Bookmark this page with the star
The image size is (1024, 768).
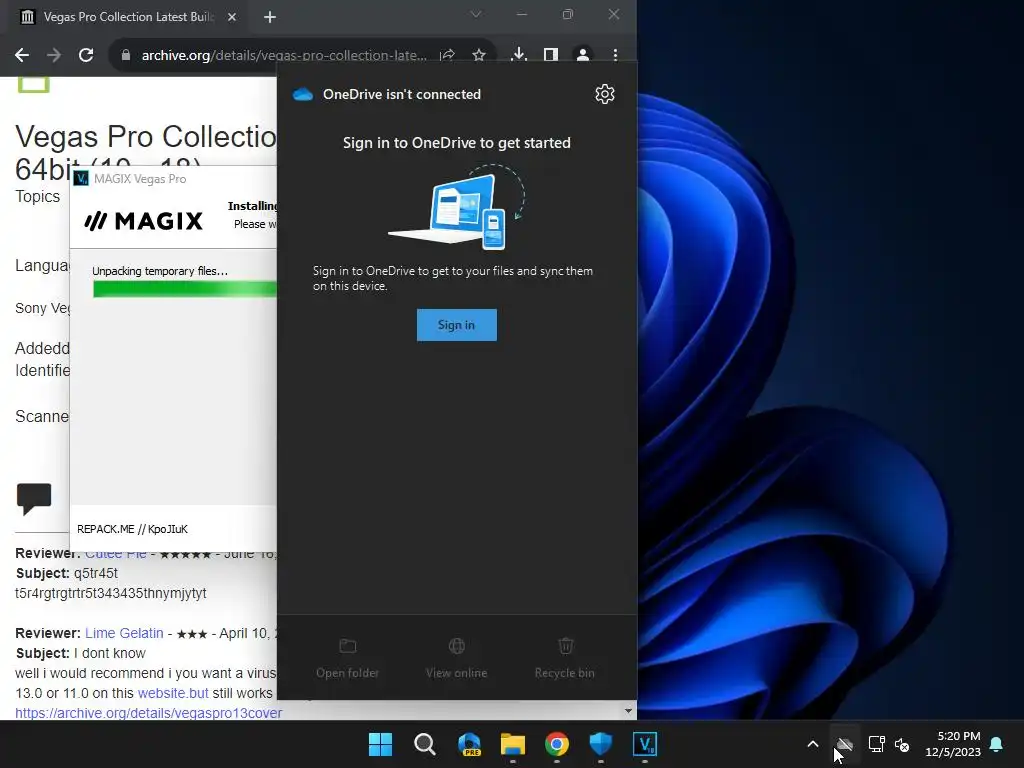tap(479, 56)
